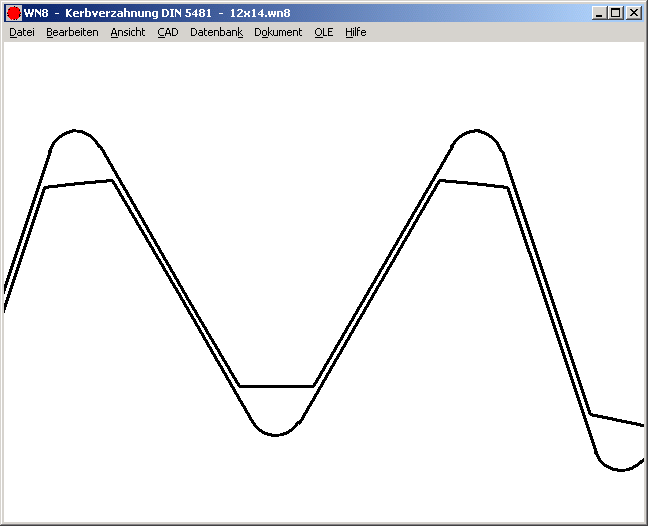Open the Datei menu
Viewport: 648px width, 526px height.
(22, 32)
